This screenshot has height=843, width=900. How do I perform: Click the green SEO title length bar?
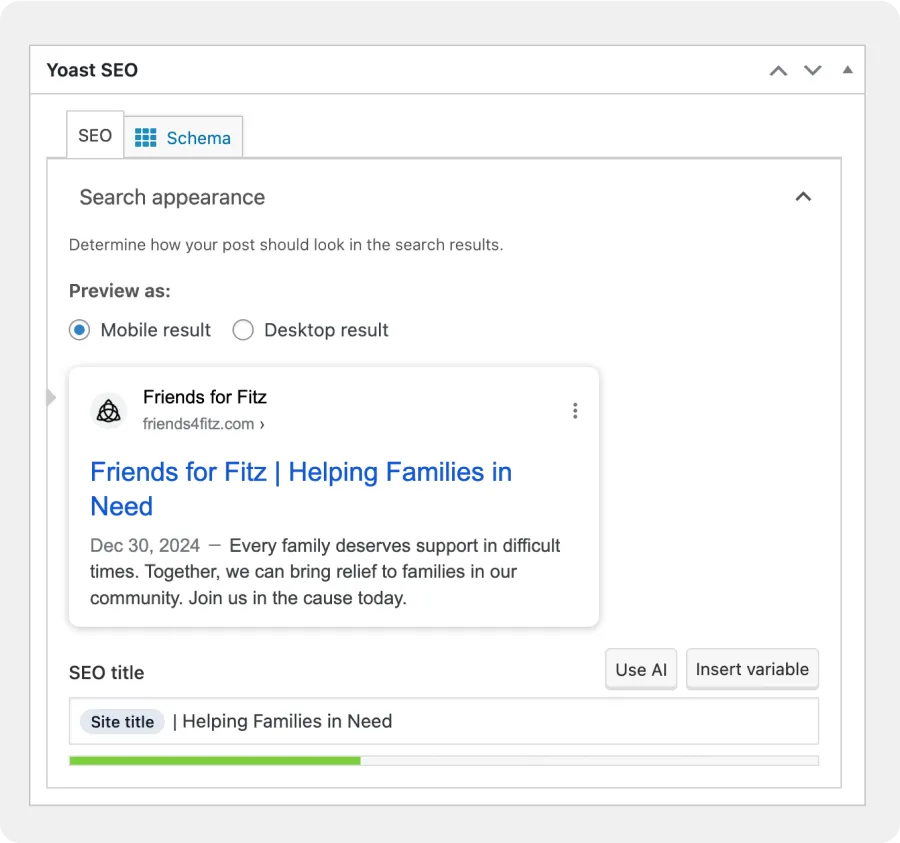[x=215, y=761]
